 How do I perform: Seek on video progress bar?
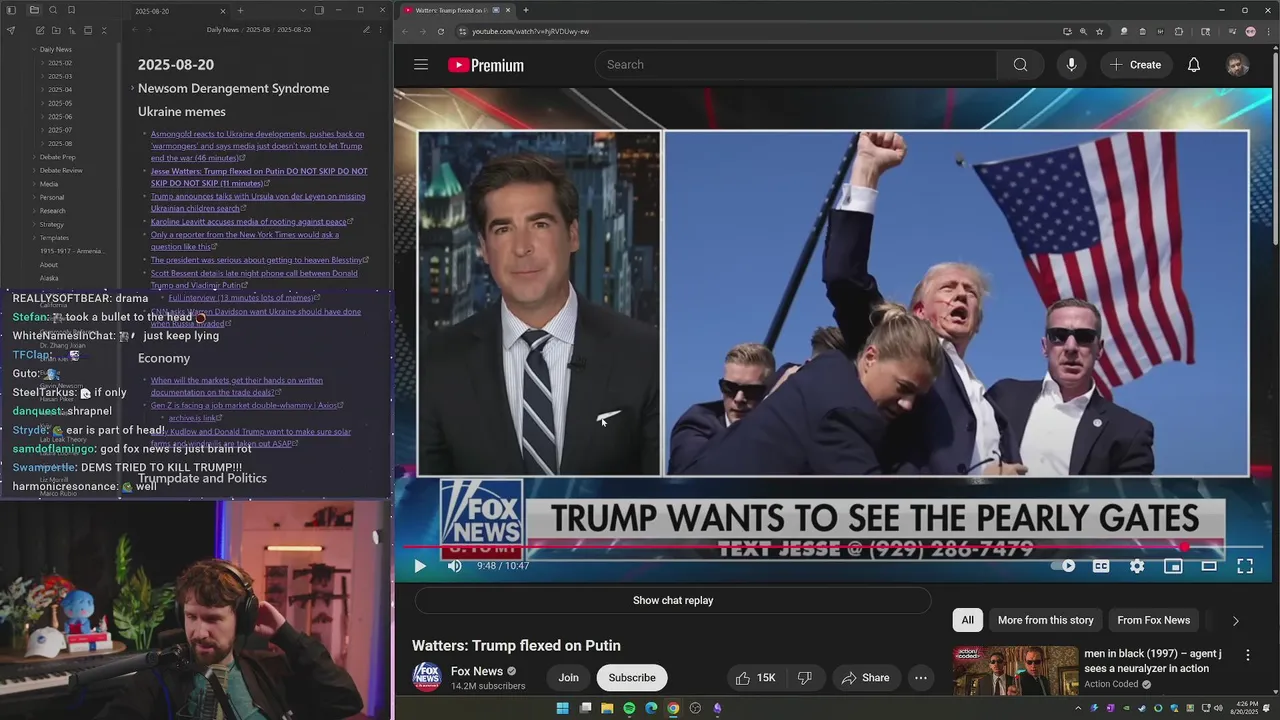coord(832,547)
